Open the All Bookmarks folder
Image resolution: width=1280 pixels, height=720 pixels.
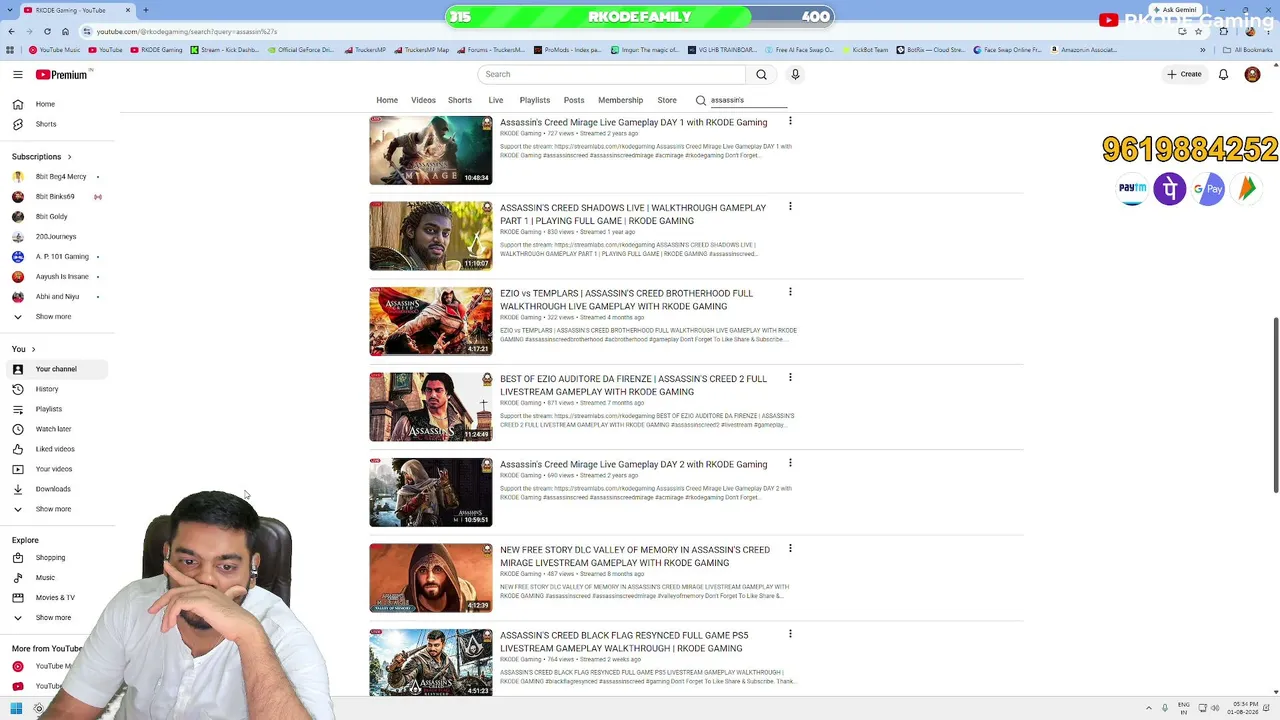coord(1249,49)
